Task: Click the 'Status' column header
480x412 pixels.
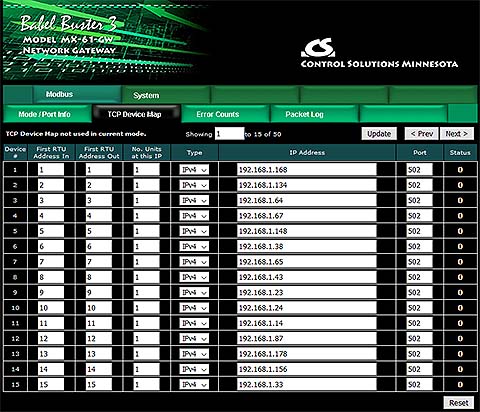Action: pyautogui.click(x=460, y=153)
